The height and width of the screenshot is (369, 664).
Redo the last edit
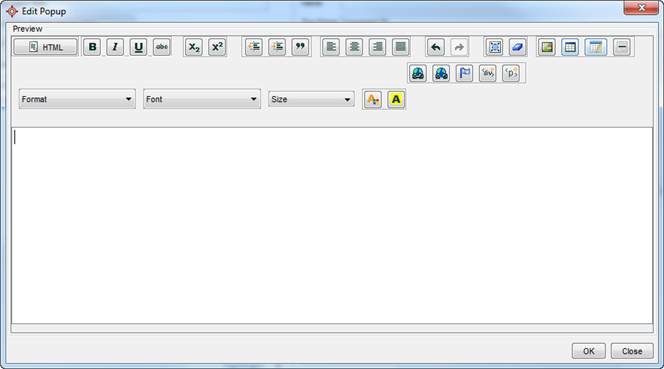[x=459, y=47]
